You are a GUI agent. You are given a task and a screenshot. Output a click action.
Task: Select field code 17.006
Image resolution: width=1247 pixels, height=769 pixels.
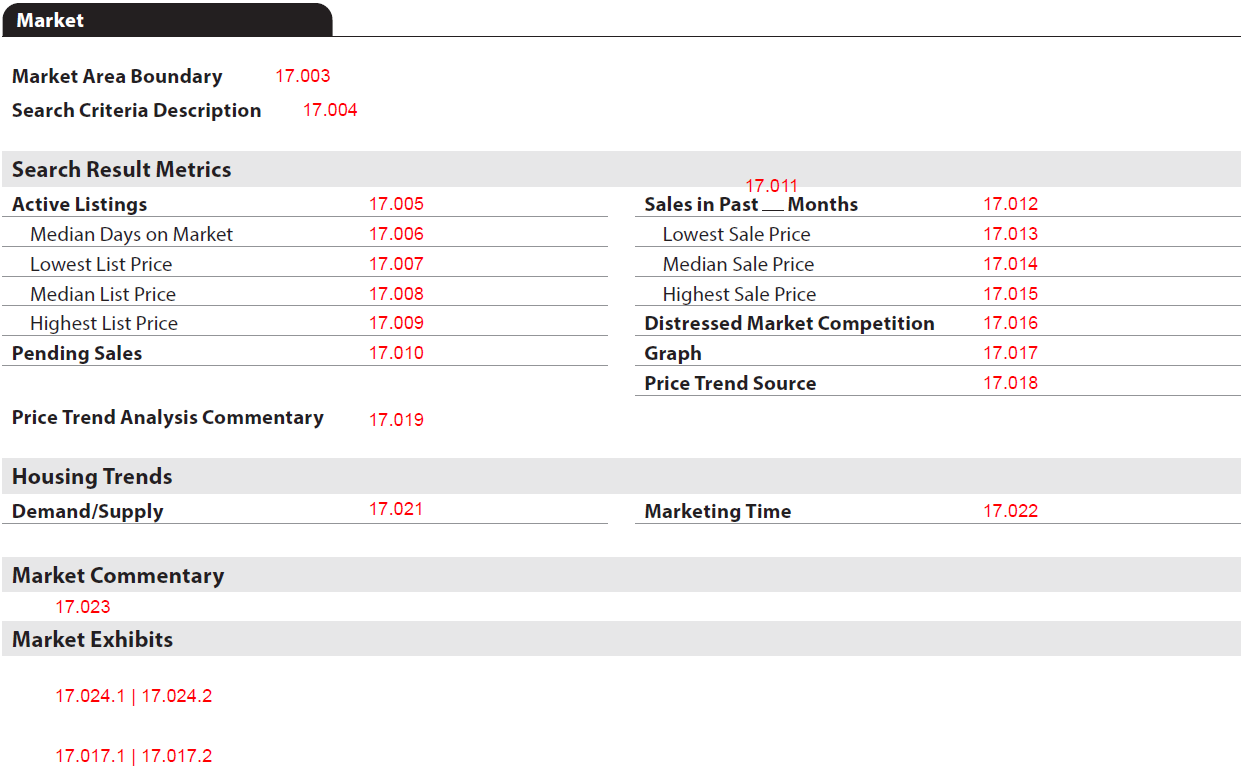(396, 234)
